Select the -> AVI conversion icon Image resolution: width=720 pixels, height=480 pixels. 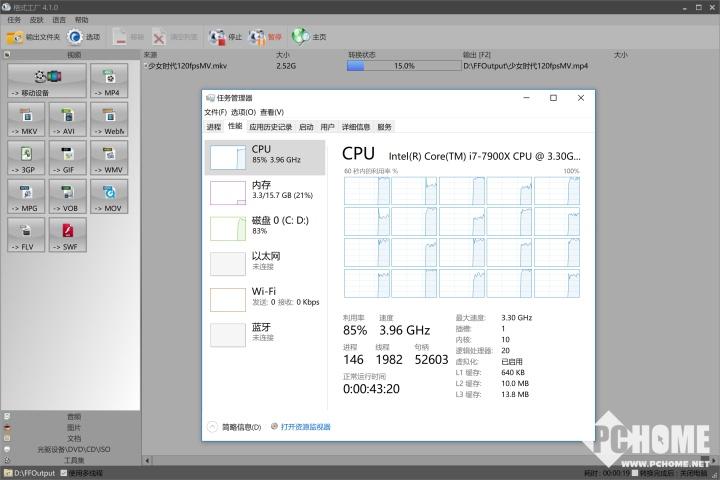tap(68, 119)
